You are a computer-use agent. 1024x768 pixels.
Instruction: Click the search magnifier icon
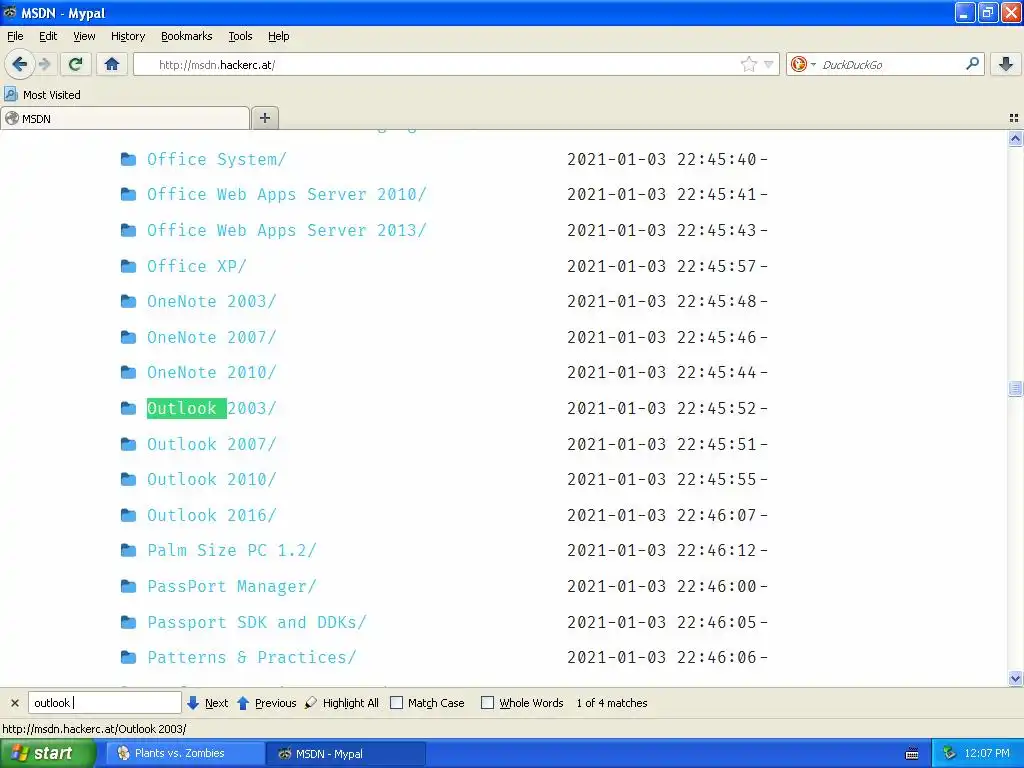[972, 64]
